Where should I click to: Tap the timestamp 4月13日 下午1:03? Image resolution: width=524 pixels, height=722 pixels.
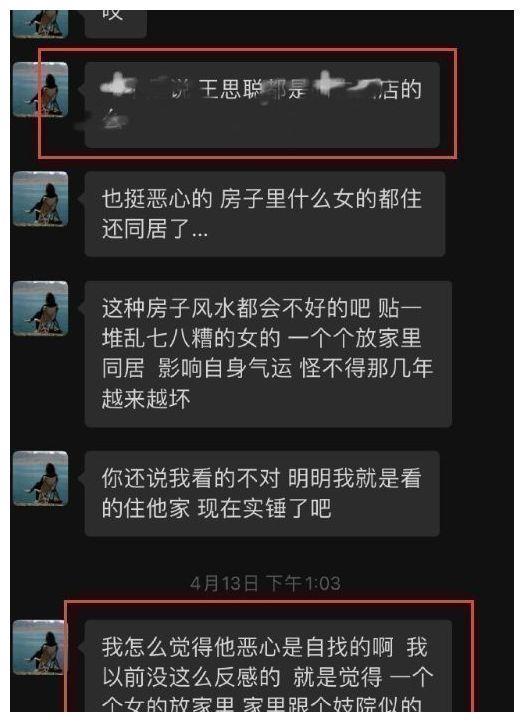click(265, 583)
